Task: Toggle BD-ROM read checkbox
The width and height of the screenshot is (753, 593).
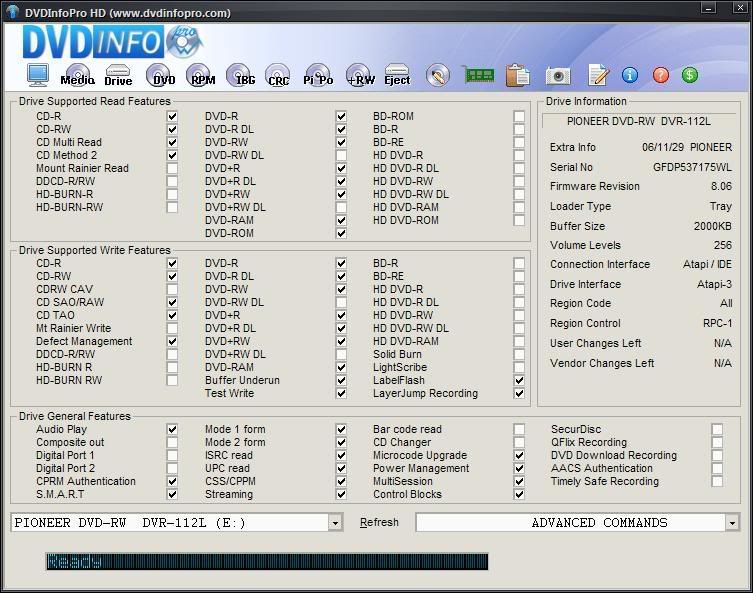Action: coord(519,116)
